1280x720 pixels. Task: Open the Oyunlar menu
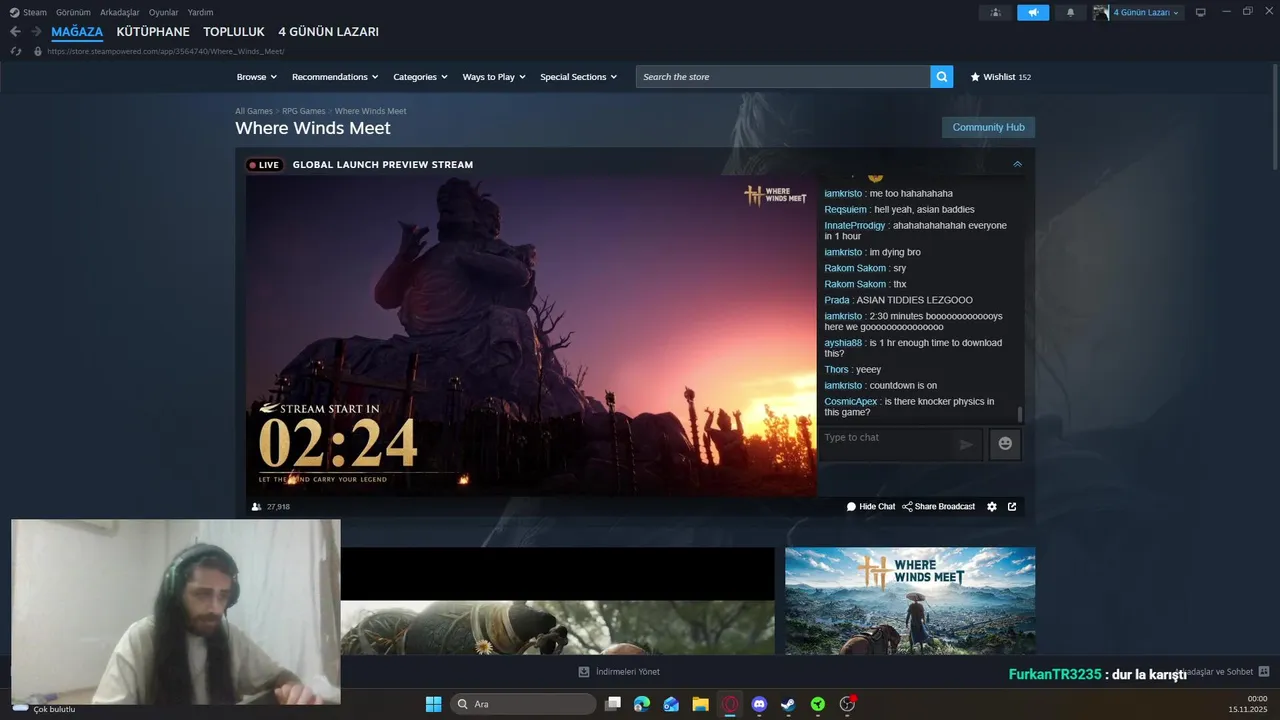click(x=164, y=13)
